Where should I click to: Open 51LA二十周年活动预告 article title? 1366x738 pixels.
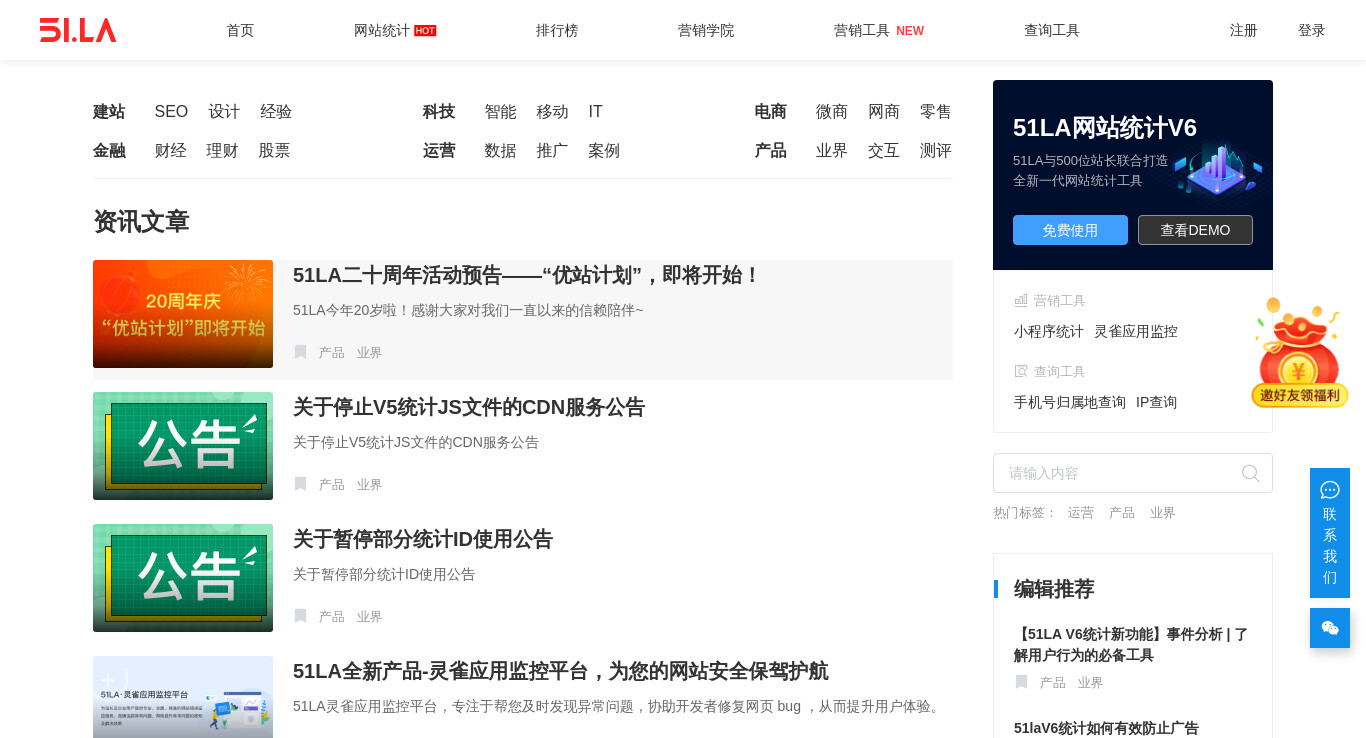[x=527, y=275]
